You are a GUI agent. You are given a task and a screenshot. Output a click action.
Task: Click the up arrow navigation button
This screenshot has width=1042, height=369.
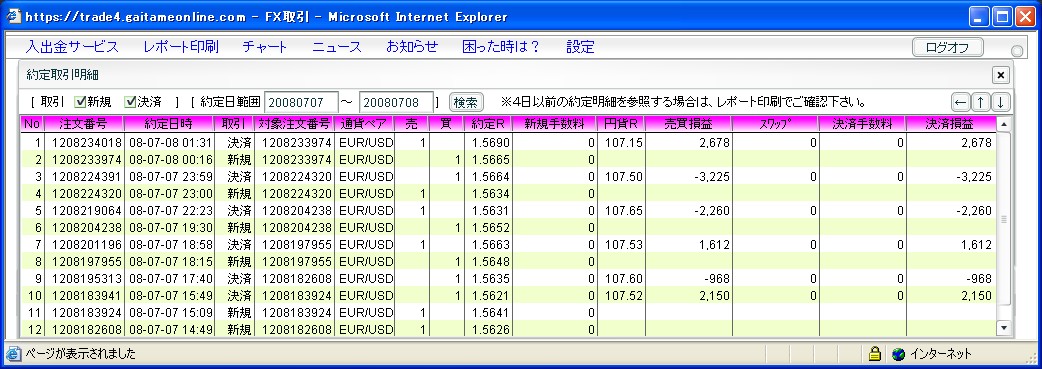(x=980, y=102)
